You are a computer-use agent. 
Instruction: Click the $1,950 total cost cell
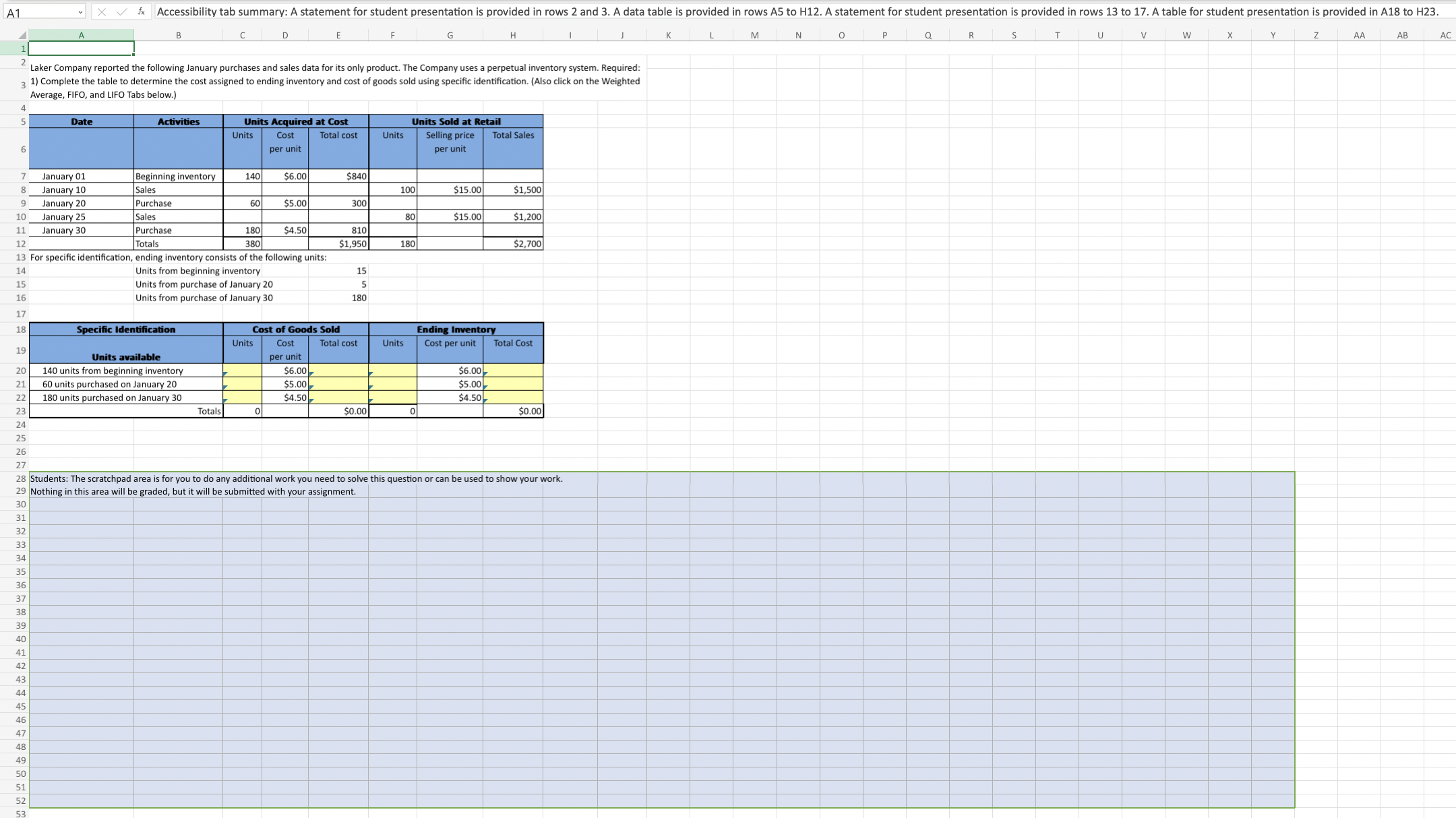(x=338, y=244)
